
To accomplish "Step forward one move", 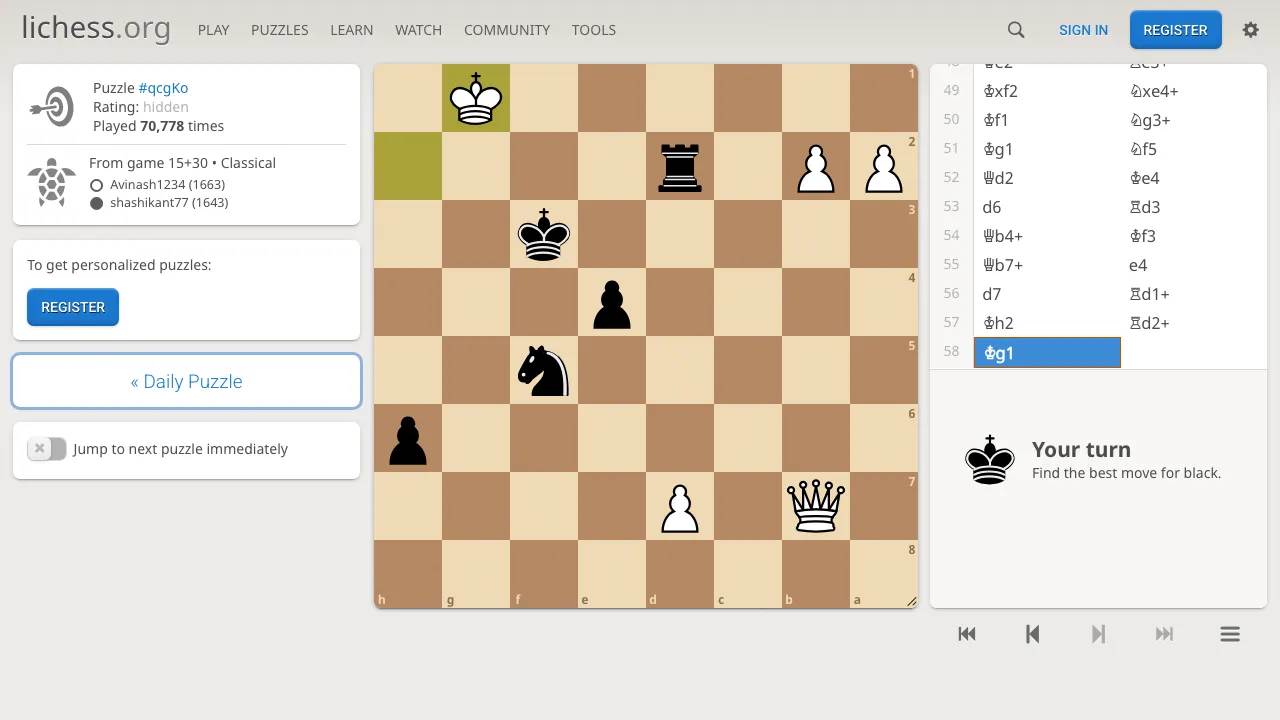I will click(x=1099, y=633).
